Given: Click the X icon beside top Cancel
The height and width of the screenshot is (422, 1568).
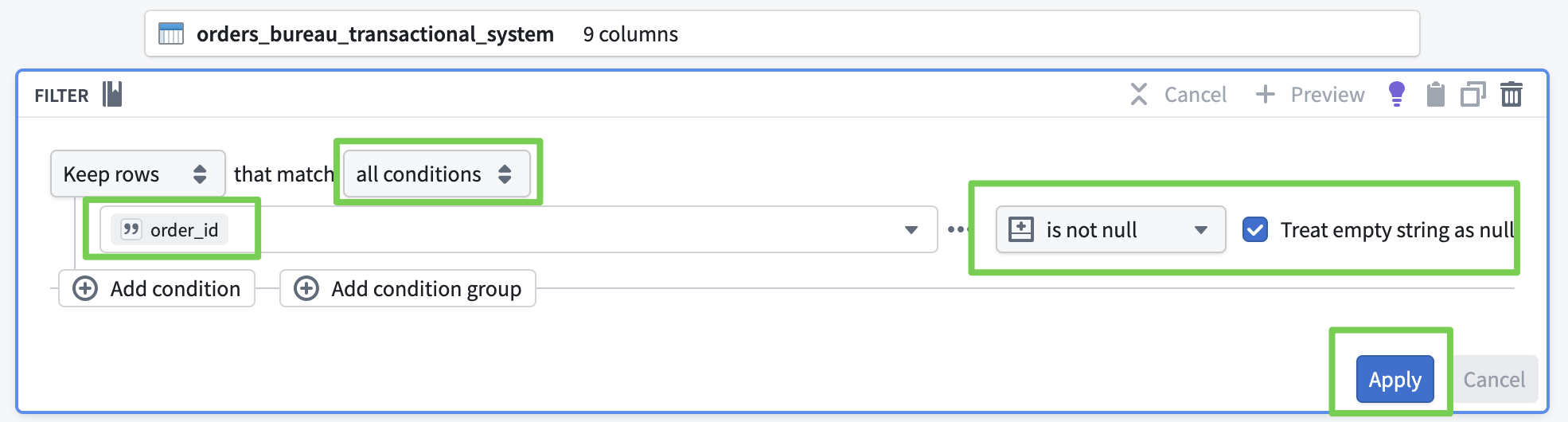Looking at the screenshot, I should pos(1139,94).
